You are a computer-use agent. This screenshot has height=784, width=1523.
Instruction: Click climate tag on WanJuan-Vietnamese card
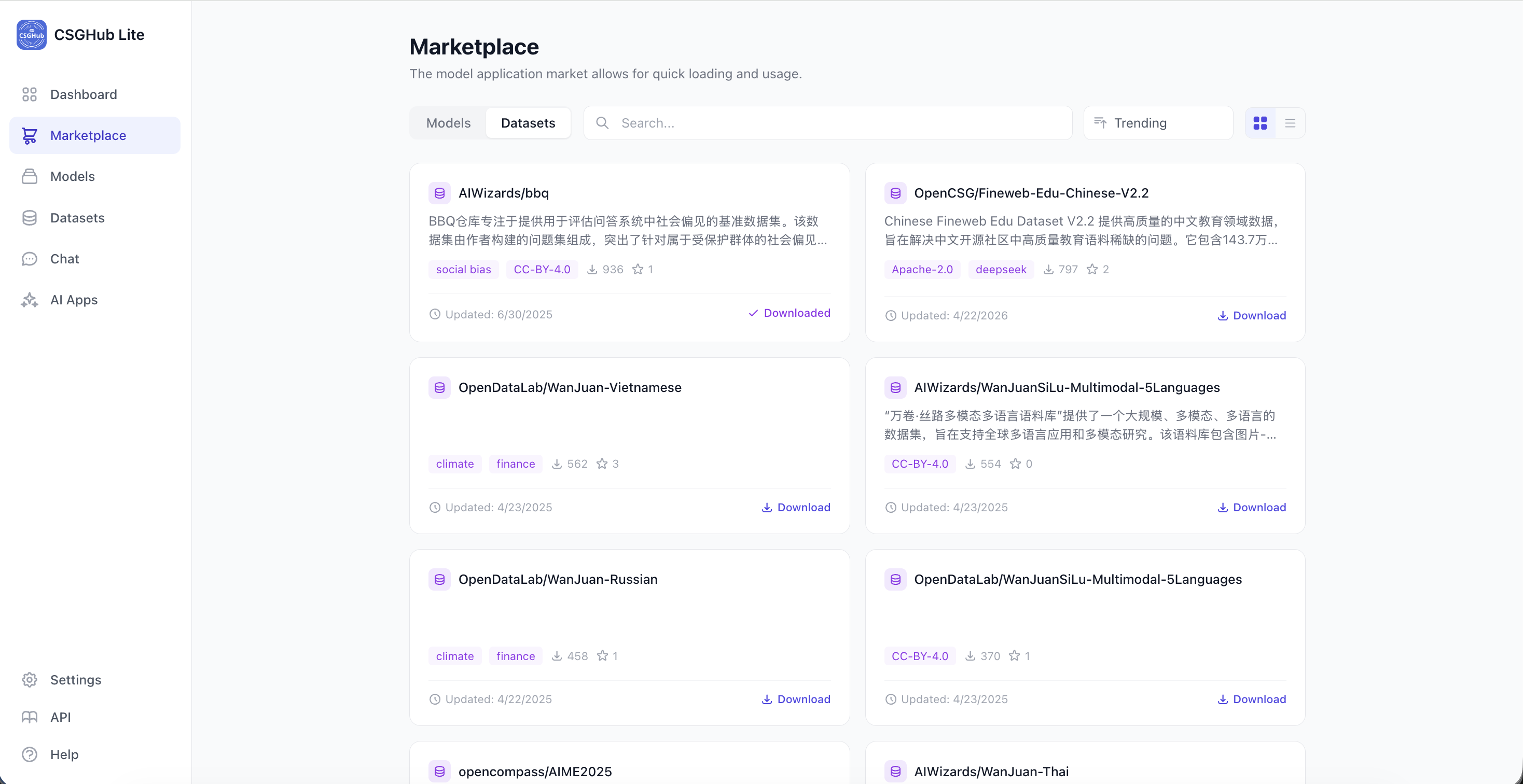454,464
